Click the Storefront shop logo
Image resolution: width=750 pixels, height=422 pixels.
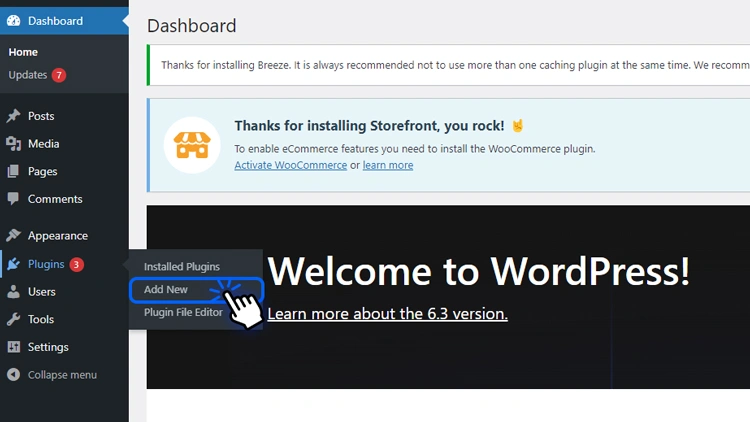click(x=192, y=144)
